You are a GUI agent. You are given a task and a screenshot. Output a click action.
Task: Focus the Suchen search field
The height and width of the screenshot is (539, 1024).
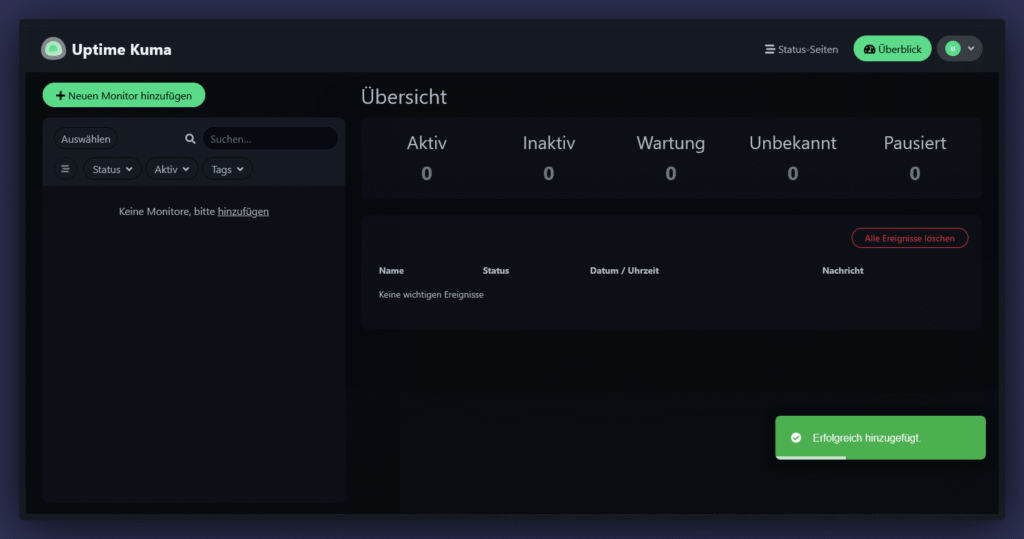(x=270, y=139)
